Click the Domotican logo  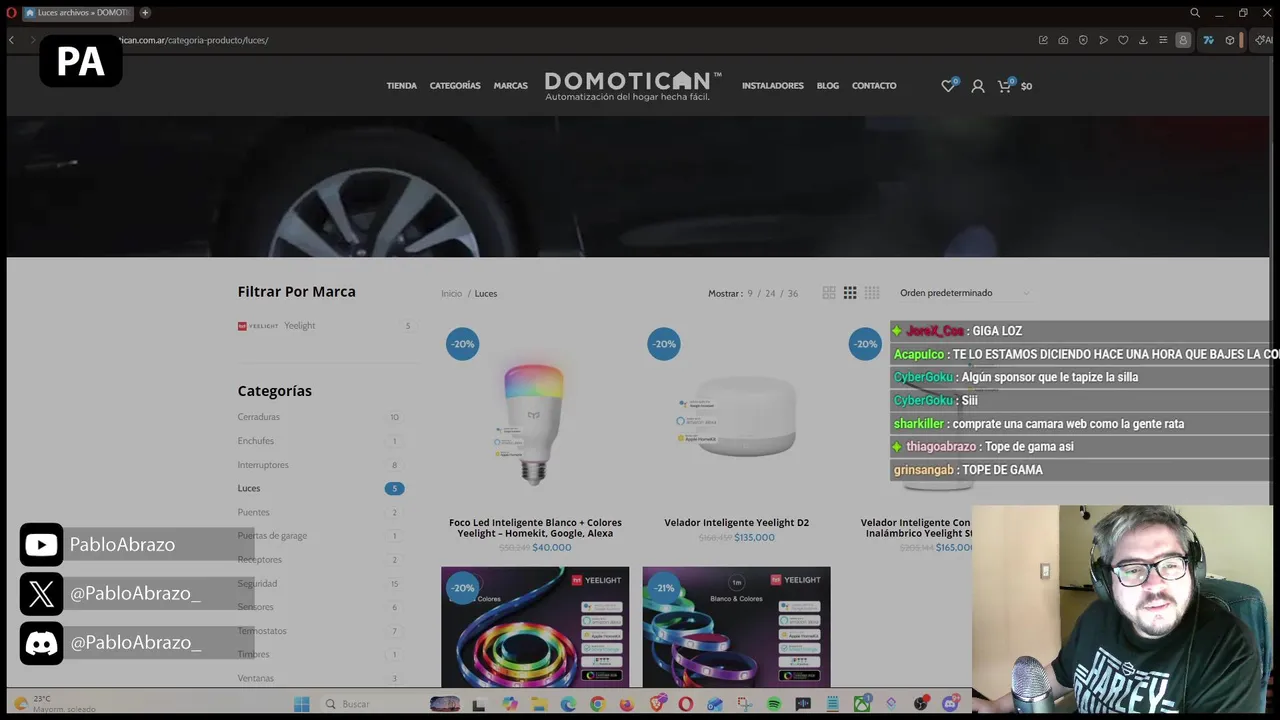coord(633,85)
